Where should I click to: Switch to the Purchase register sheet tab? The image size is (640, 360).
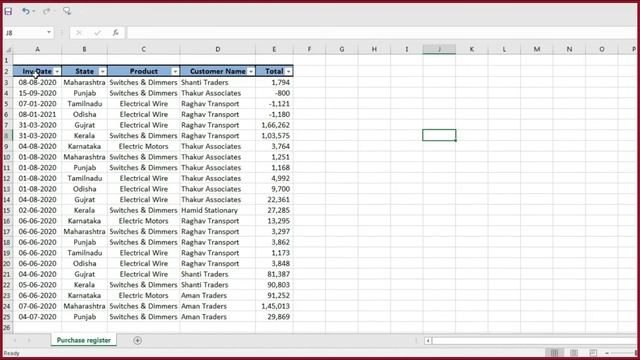pos(84,340)
